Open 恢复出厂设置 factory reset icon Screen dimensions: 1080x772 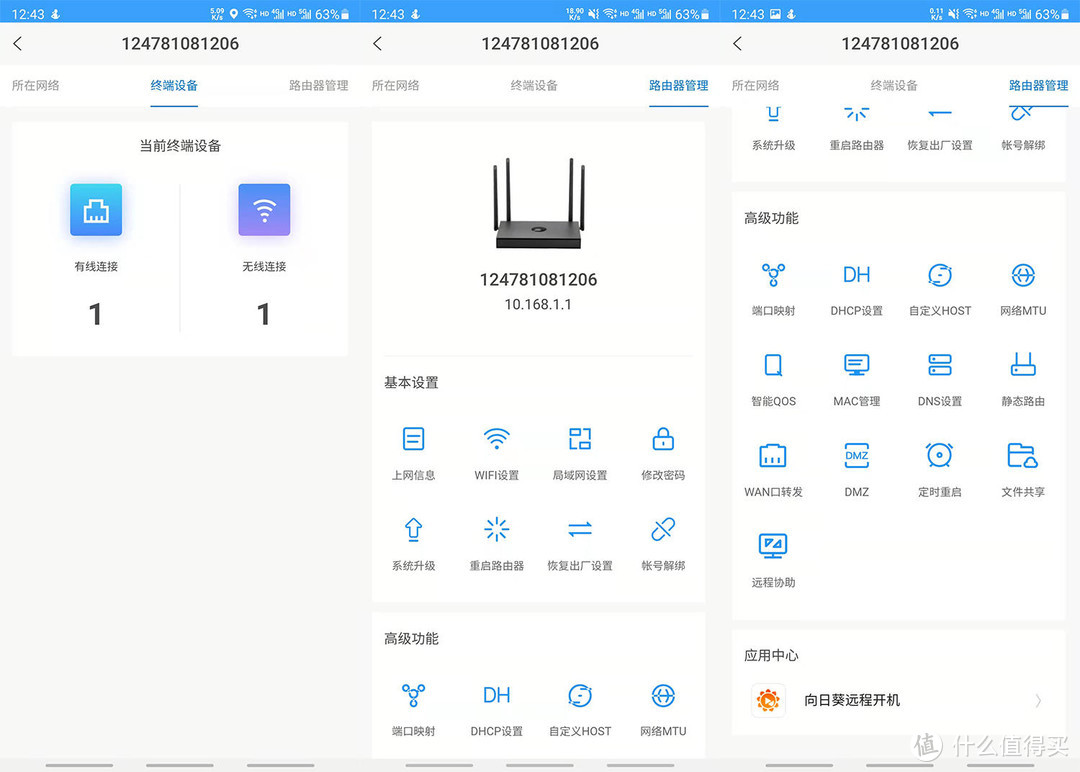click(579, 529)
